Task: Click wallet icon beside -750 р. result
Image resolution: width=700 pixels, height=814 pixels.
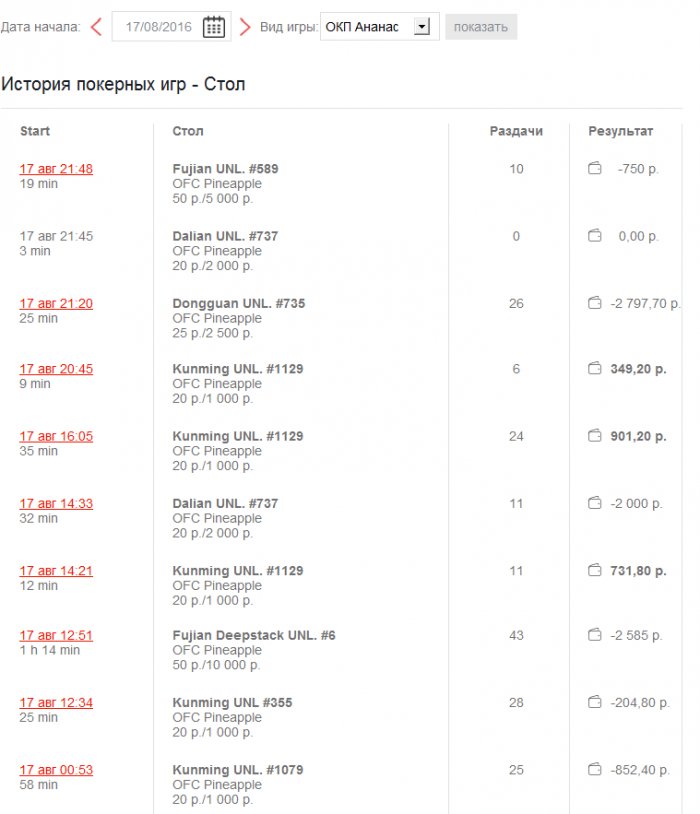Action: point(595,168)
